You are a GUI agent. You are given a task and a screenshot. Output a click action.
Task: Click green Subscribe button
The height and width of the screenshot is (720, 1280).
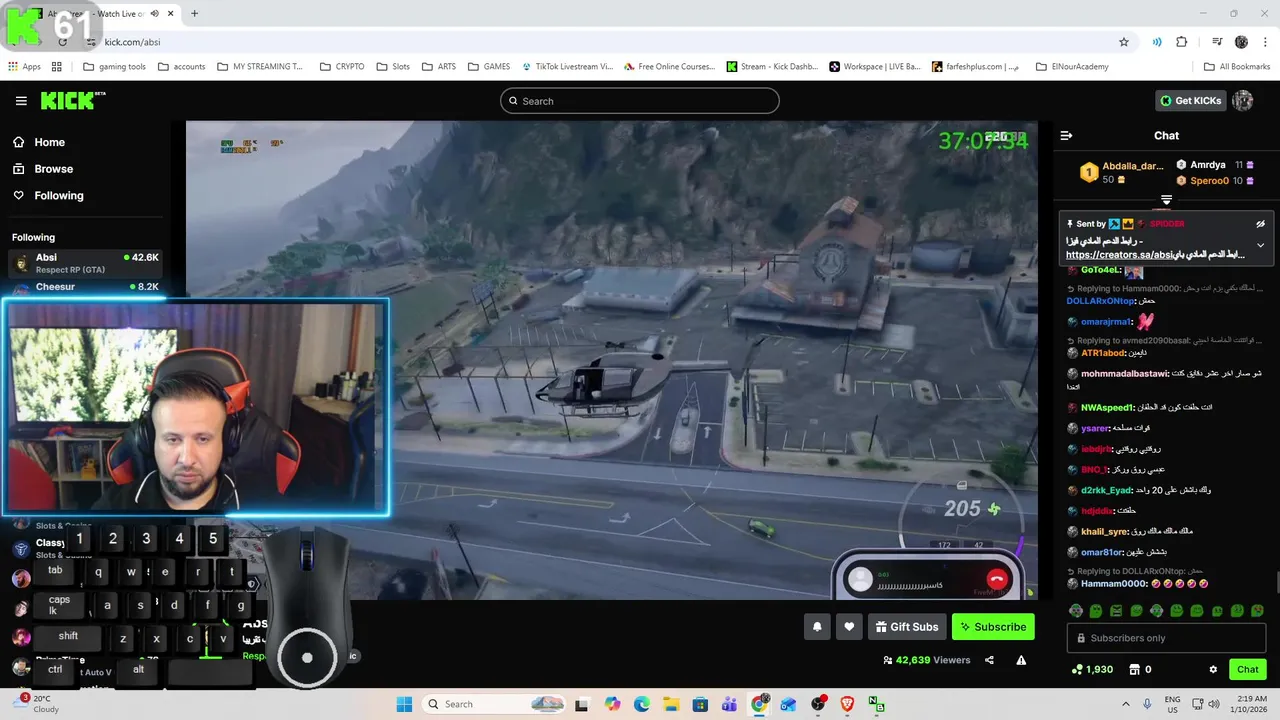[x=993, y=627]
